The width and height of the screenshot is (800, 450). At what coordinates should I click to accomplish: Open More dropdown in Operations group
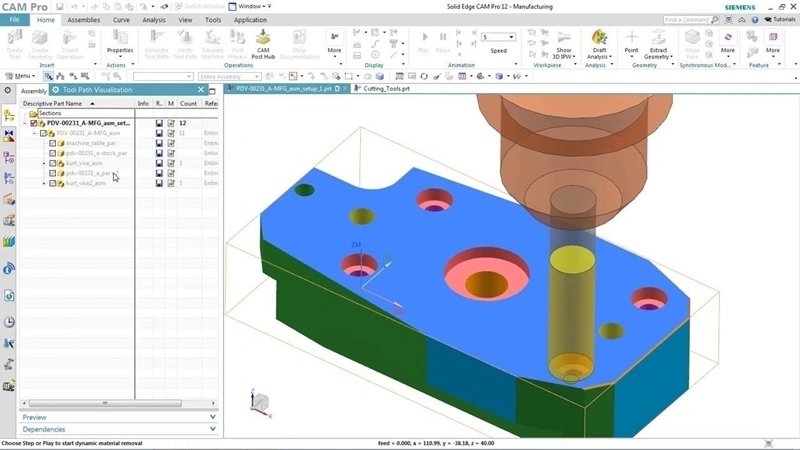pyautogui.click(x=334, y=43)
